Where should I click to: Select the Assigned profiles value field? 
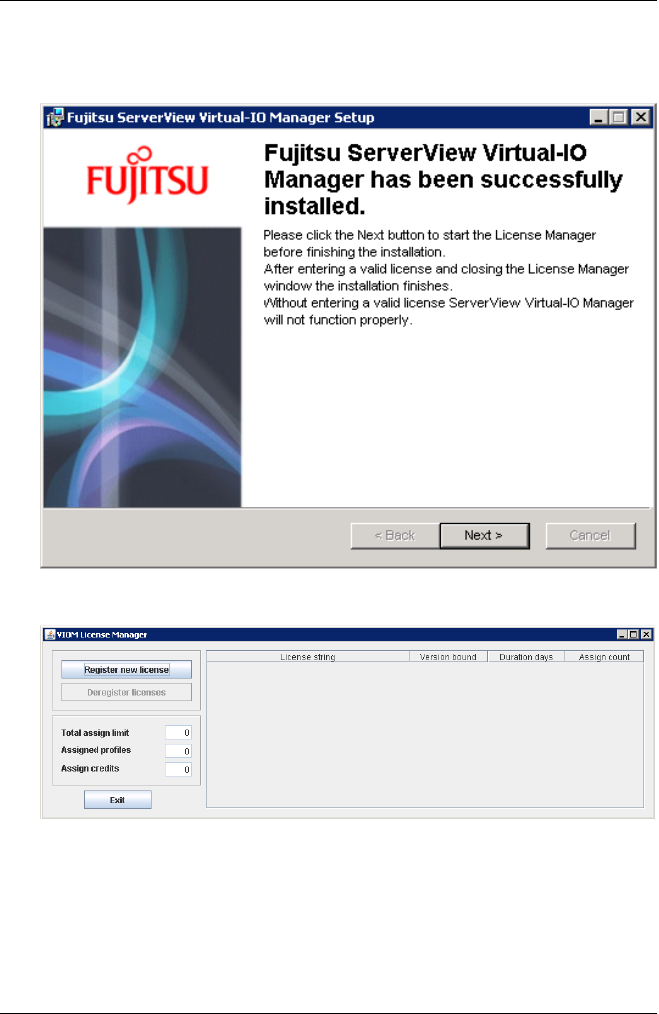tap(178, 751)
